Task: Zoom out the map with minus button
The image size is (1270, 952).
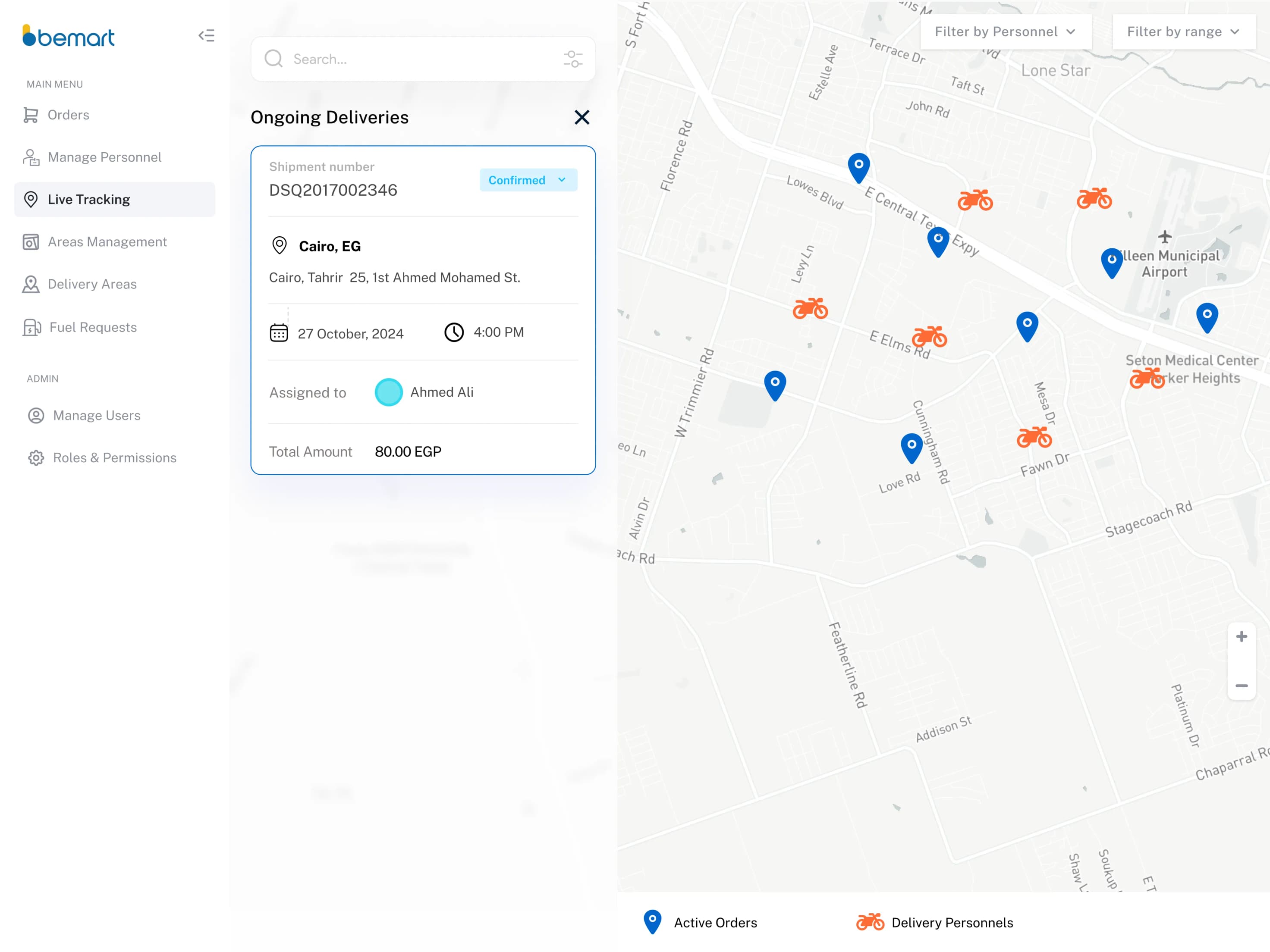Action: pyautogui.click(x=1241, y=686)
